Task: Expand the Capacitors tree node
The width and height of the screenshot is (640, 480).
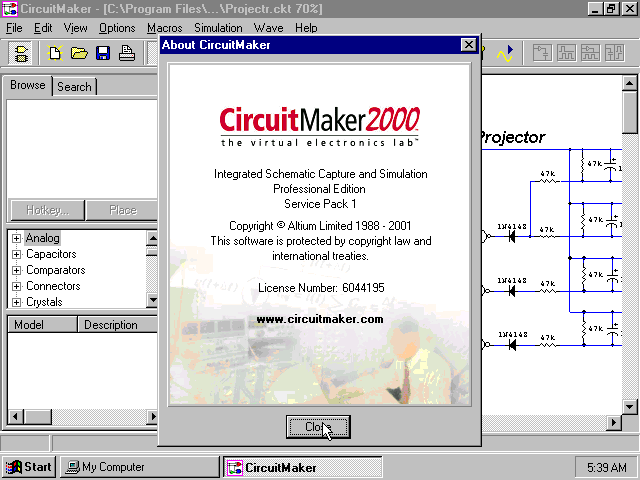Action: 16,254
